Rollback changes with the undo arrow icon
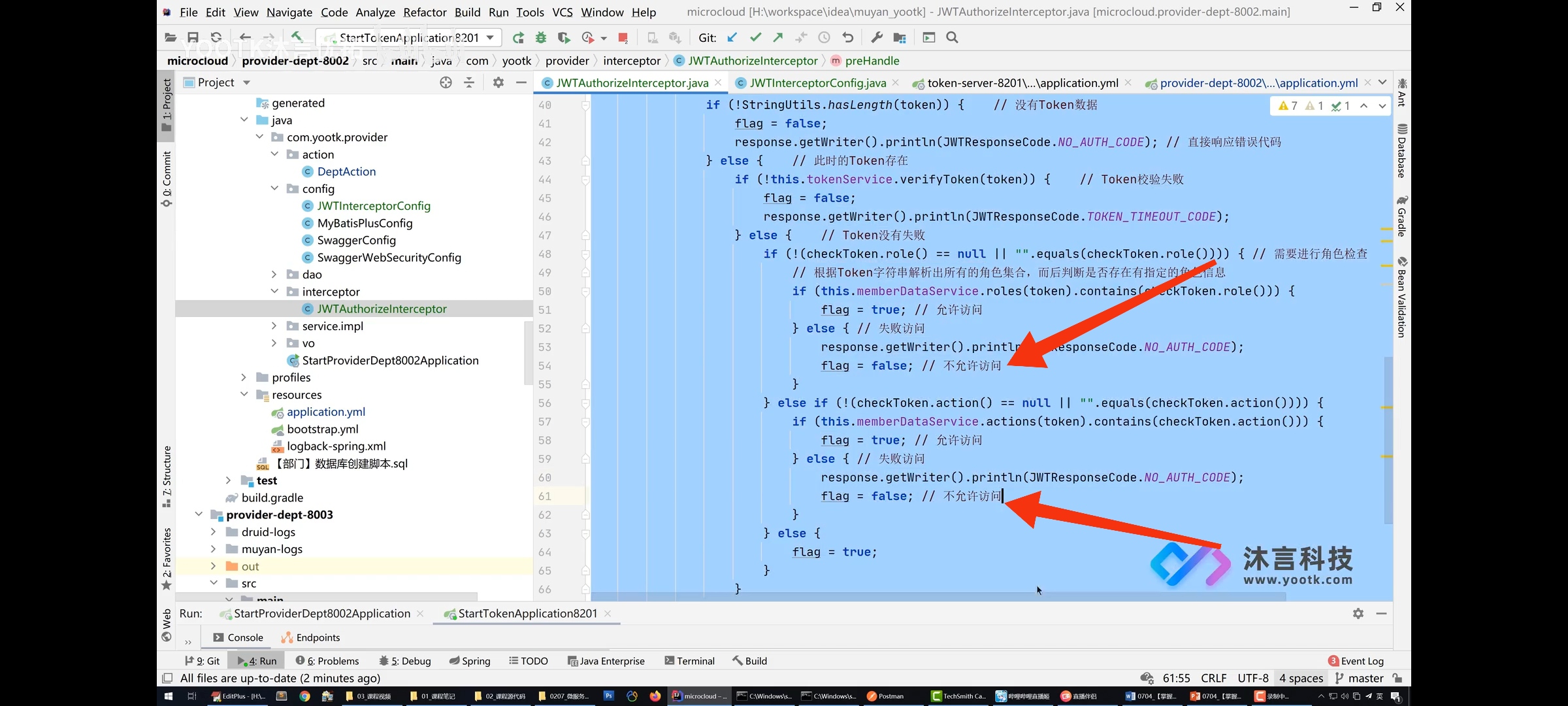This screenshot has width=1568, height=706. [x=847, y=37]
